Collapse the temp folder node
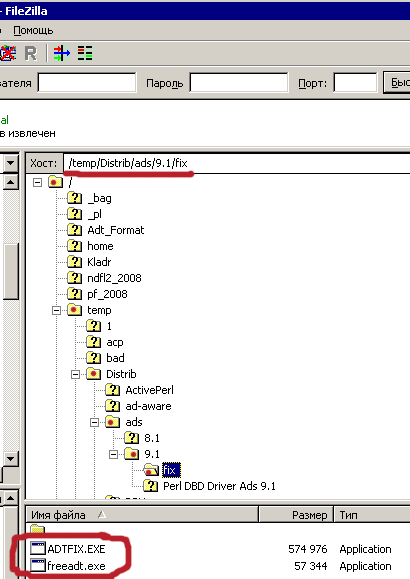This screenshot has height=579, width=410. [x=56, y=310]
